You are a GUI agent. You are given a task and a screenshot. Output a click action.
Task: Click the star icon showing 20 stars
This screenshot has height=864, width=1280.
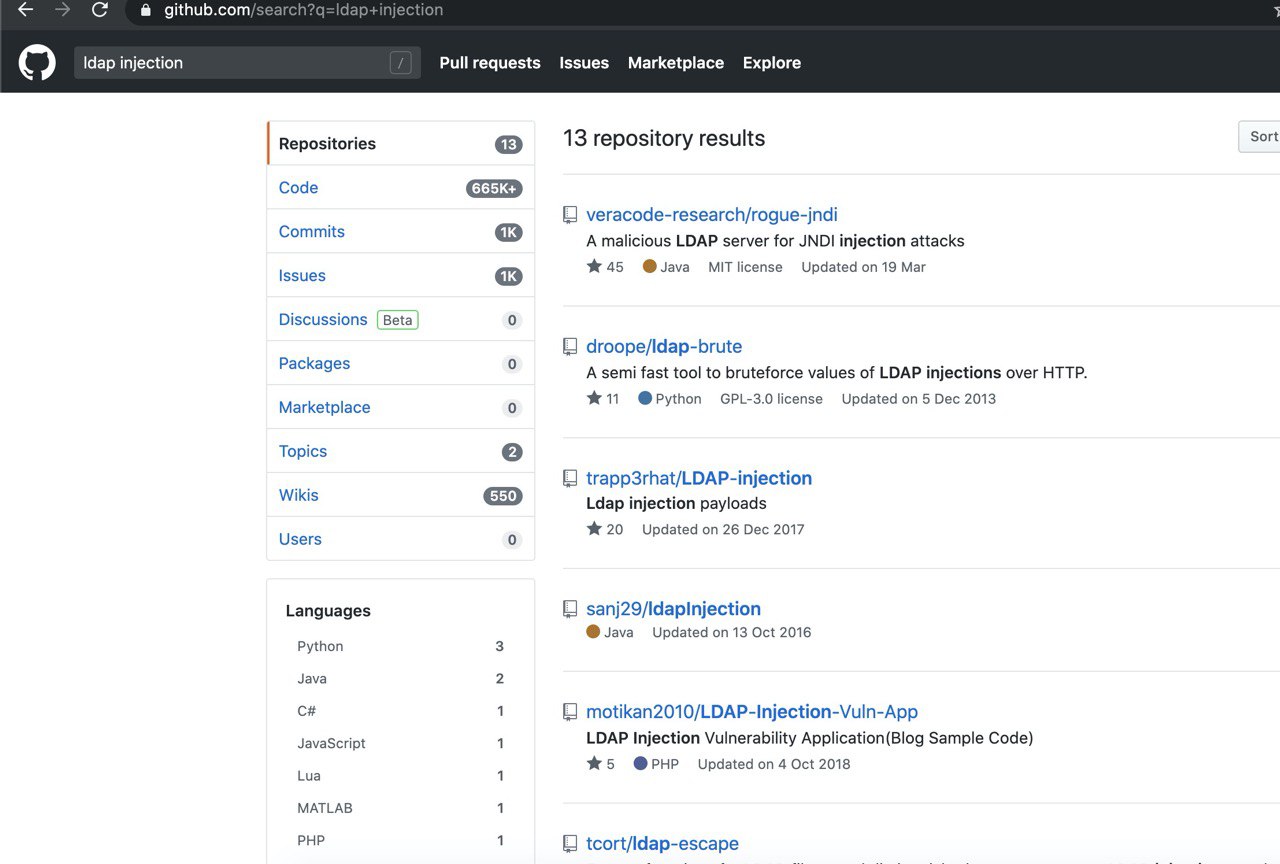[594, 529]
